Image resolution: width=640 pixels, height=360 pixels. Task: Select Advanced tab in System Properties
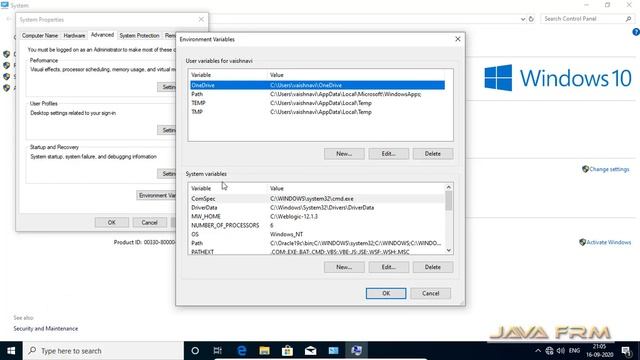pyautogui.click(x=102, y=35)
